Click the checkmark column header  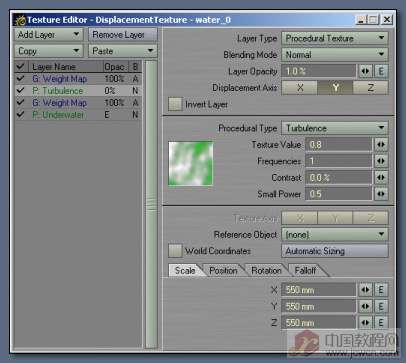pyautogui.click(x=21, y=67)
